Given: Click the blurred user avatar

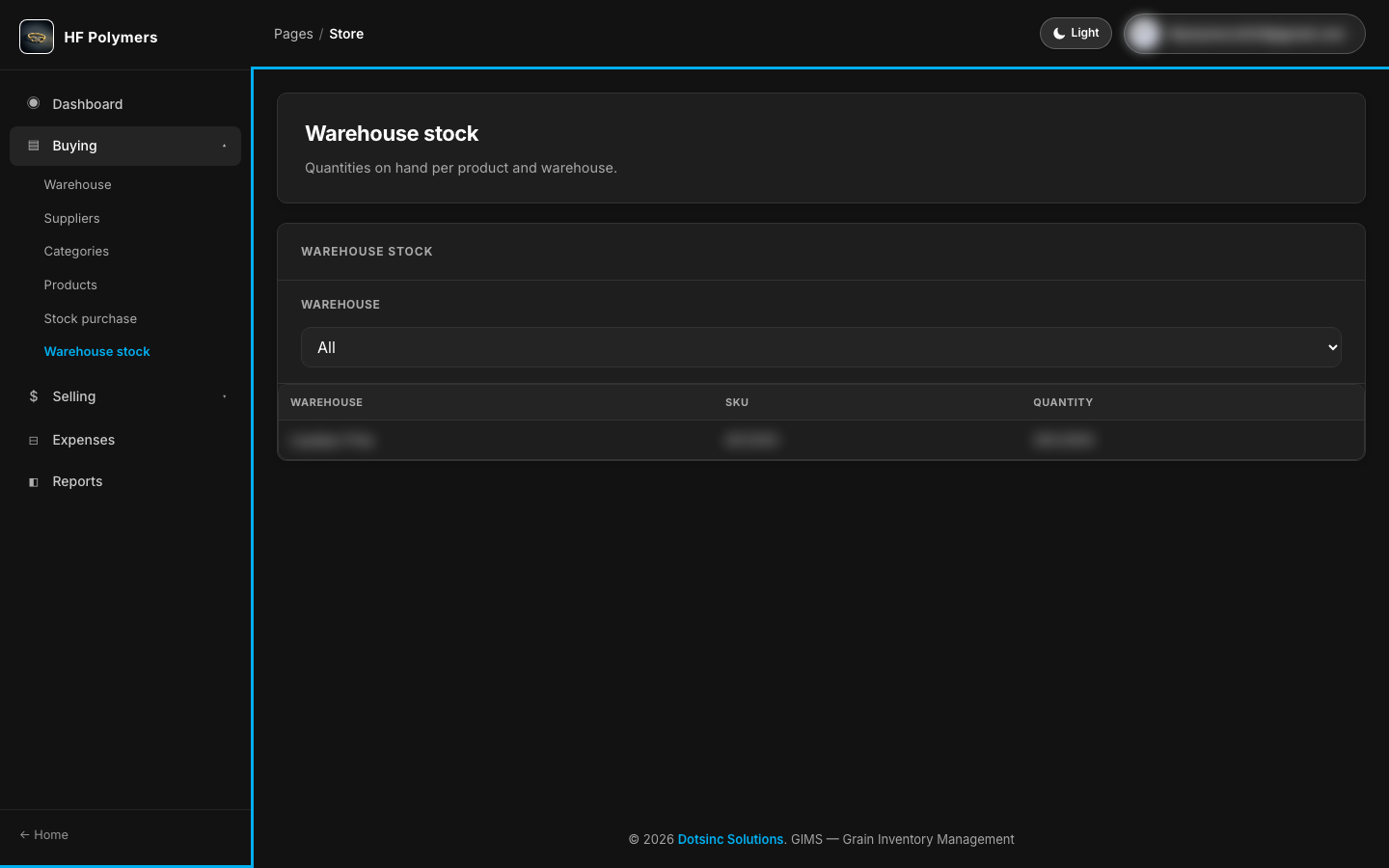Looking at the screenshot, I should point(1145,34).
